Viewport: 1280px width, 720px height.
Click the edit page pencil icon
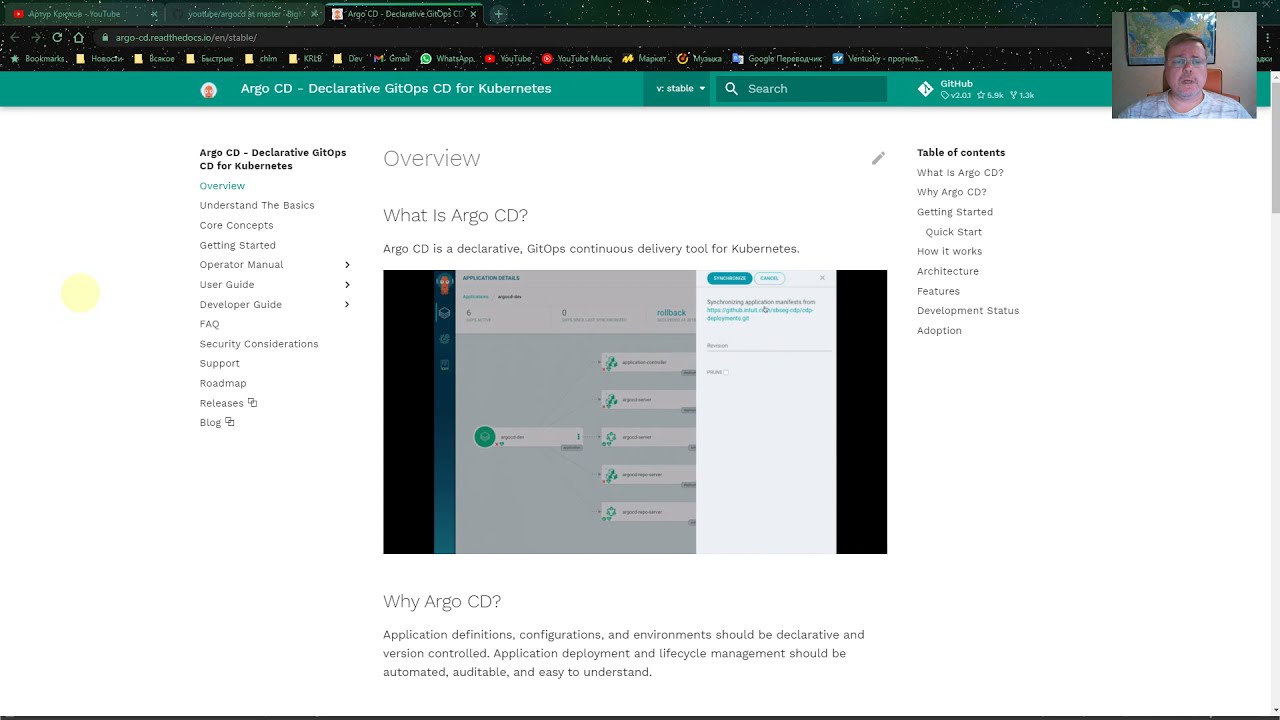tap(878, 158)
